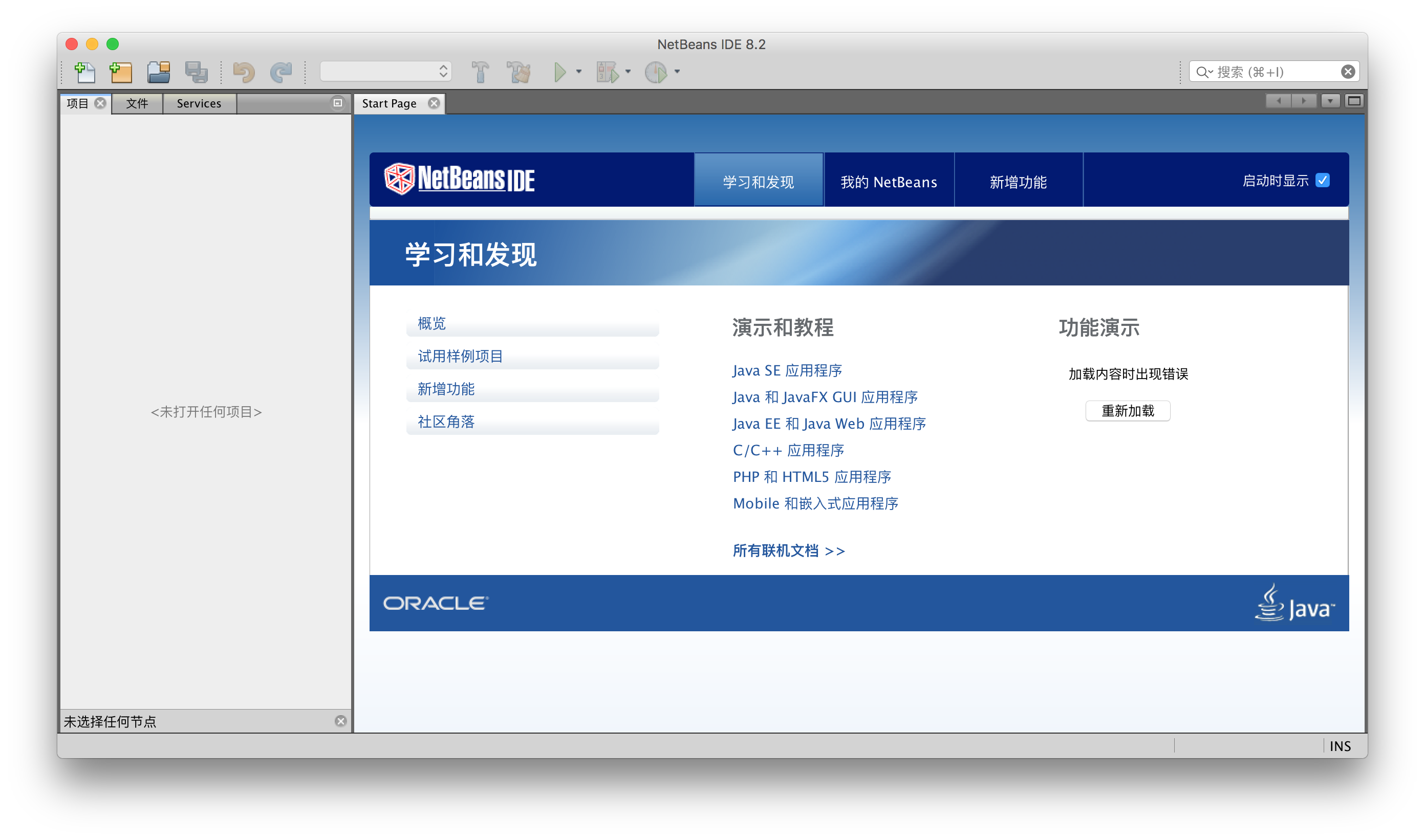Image resolution: width=1425 pixels, height=840 pixels.
Task: Clear the search field with X icon
Action: point(1348,71)
